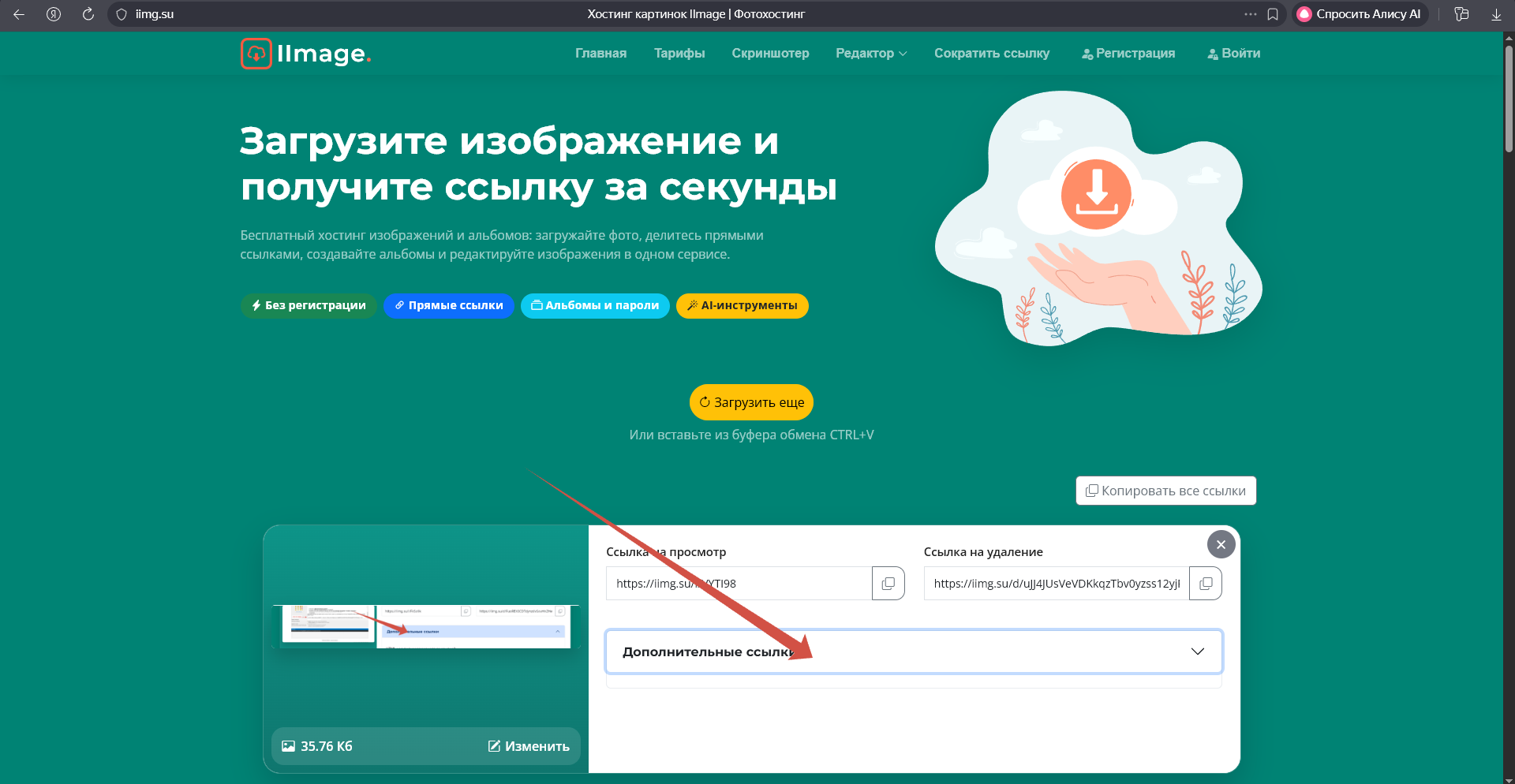The image size is (1515, 784).
Task: Click the AI-инструменты badge
Action: tap(743, 305)
